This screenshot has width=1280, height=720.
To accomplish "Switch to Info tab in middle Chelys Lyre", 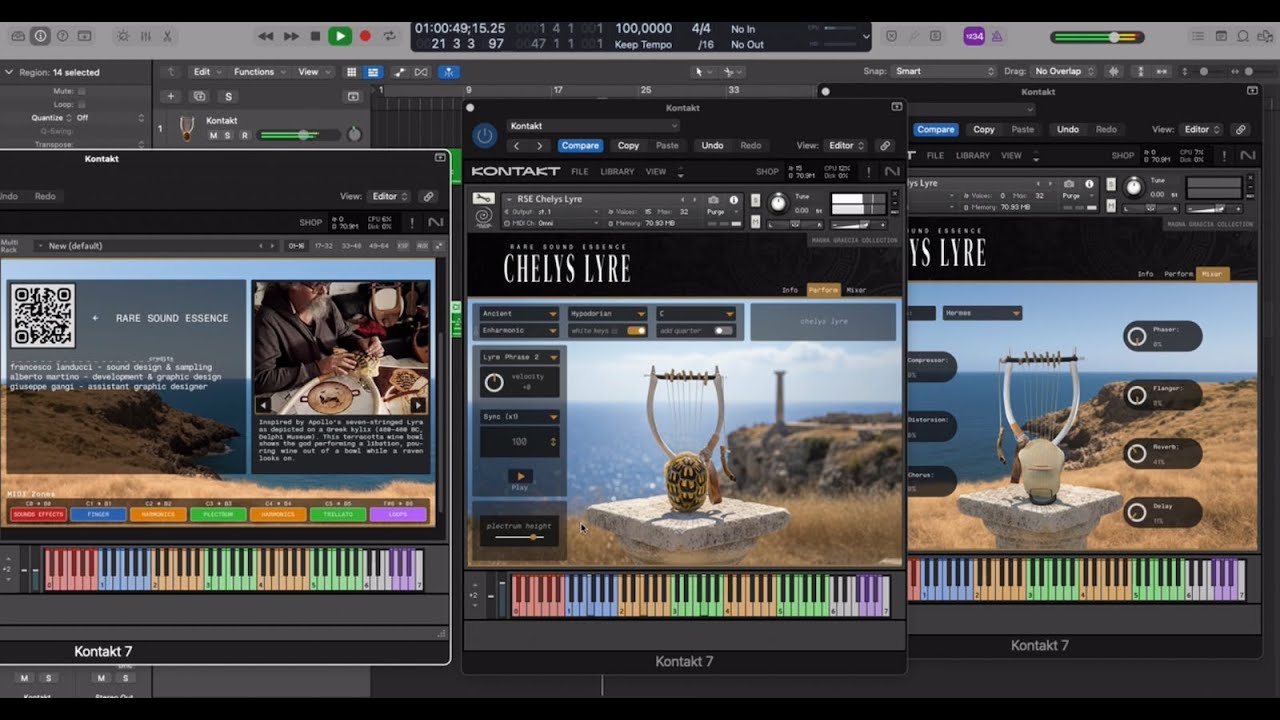I will coord(790,290).
